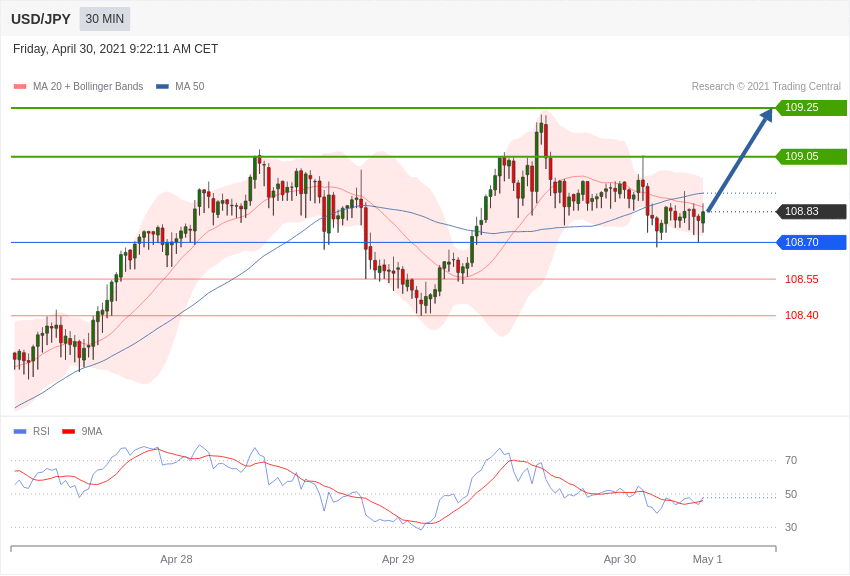Click the RSI blue legend swatch
The width and height of the screenshot is (850, 576).
click(20, 432)
